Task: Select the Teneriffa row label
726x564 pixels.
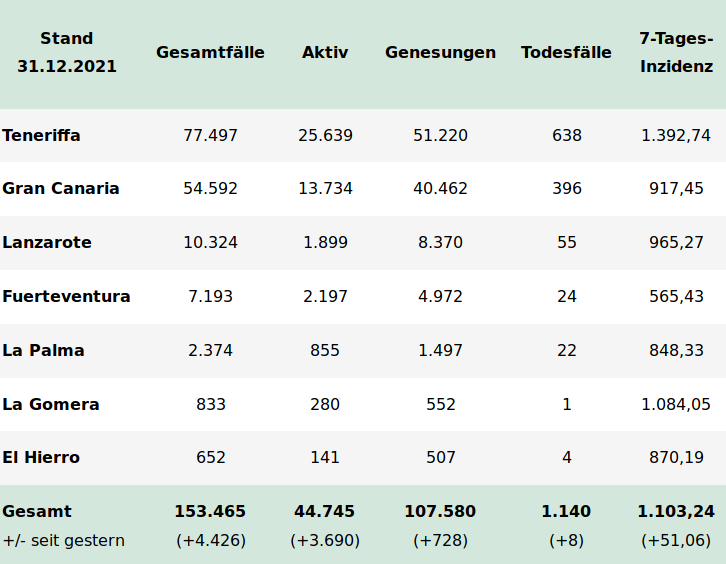Action: (x=42, y=135)
